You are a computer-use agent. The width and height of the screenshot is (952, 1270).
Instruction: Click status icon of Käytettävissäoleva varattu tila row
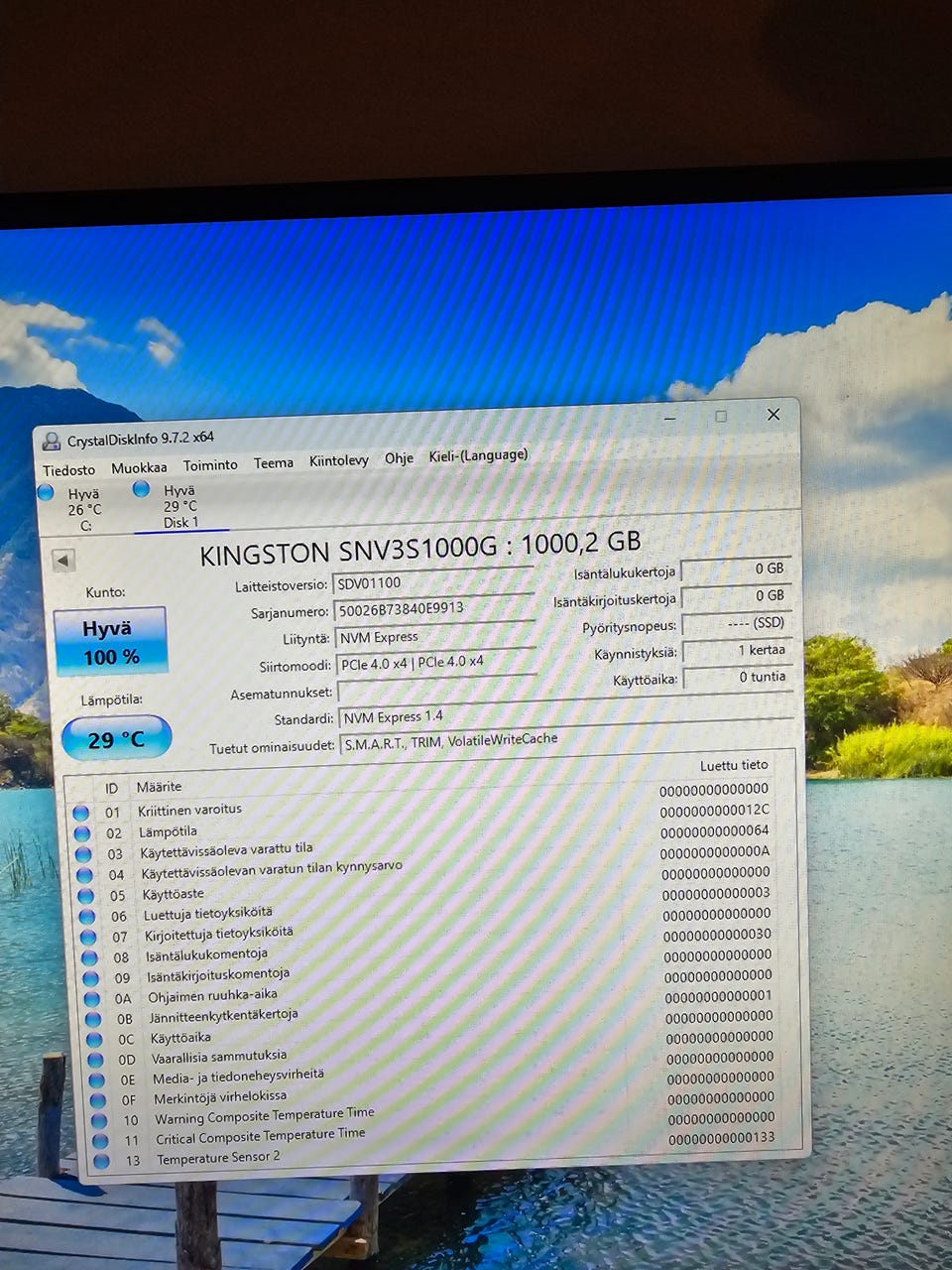pyautogui.click(x=83, y=854)
